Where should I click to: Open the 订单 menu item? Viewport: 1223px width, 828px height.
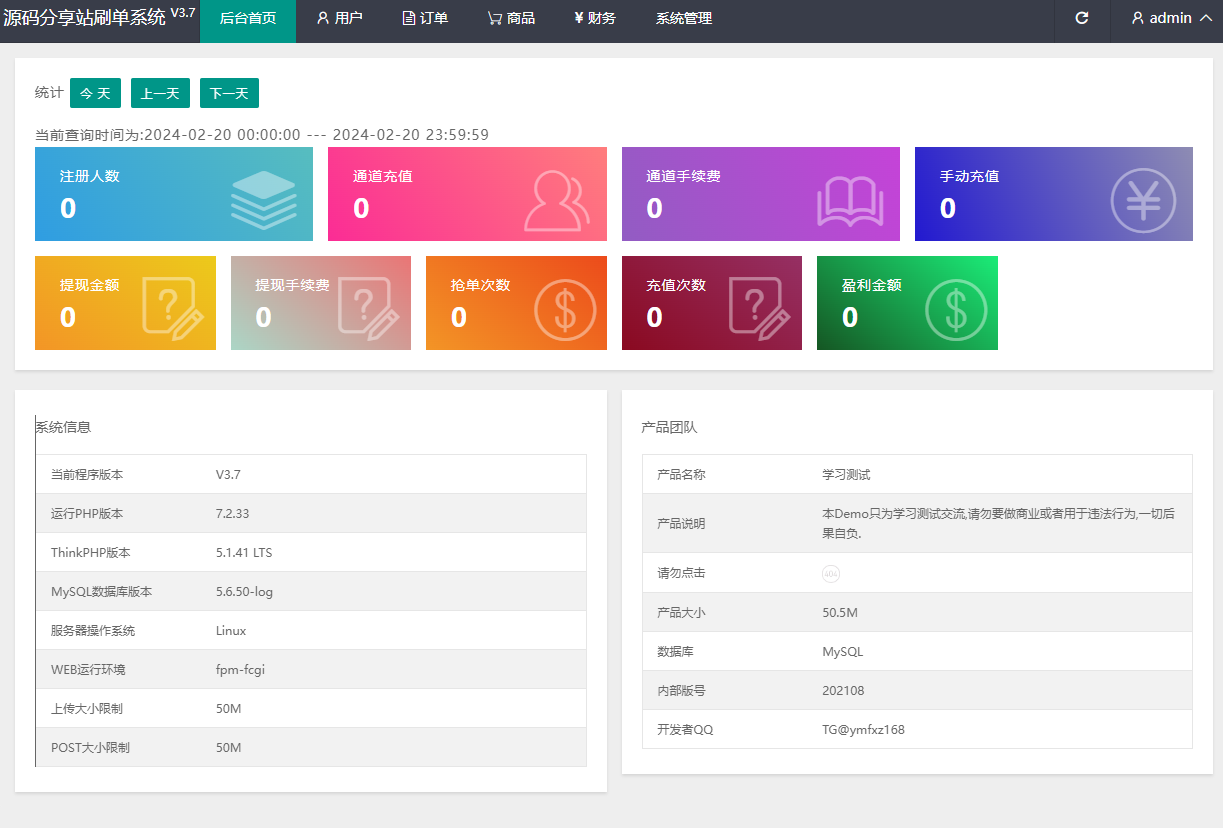[425, 18]
